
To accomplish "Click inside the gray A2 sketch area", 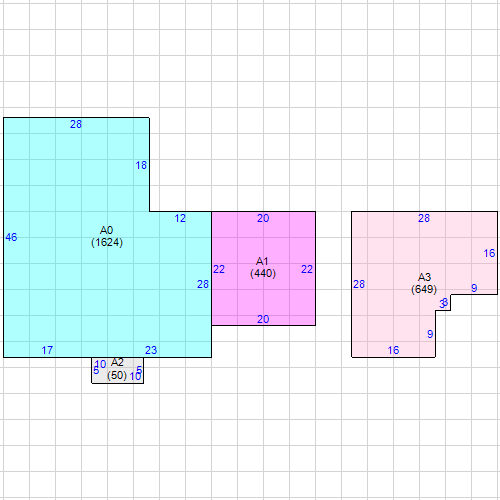I will tap(117, 369).
